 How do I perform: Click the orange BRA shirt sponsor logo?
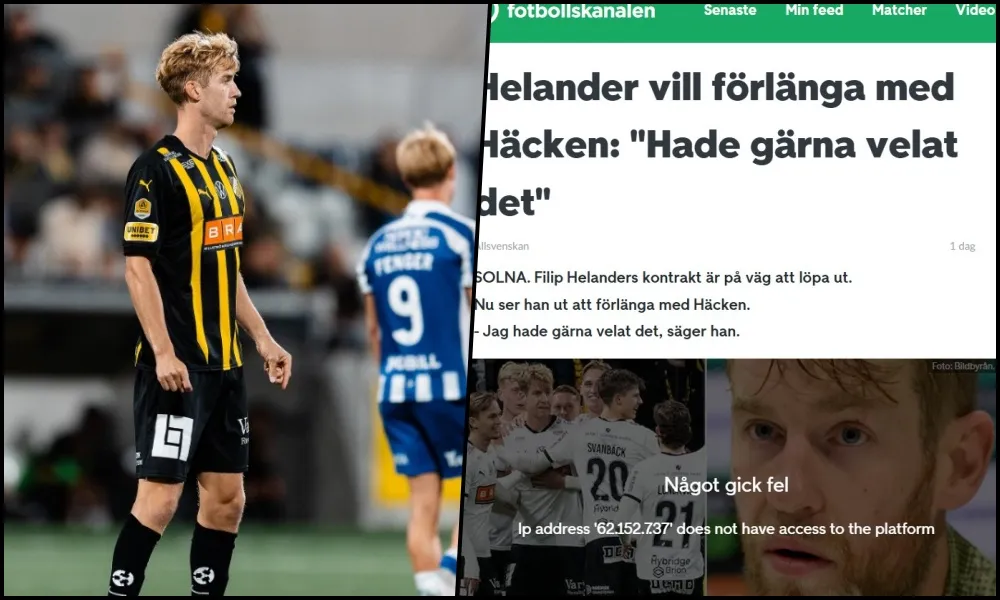(223, 232)
